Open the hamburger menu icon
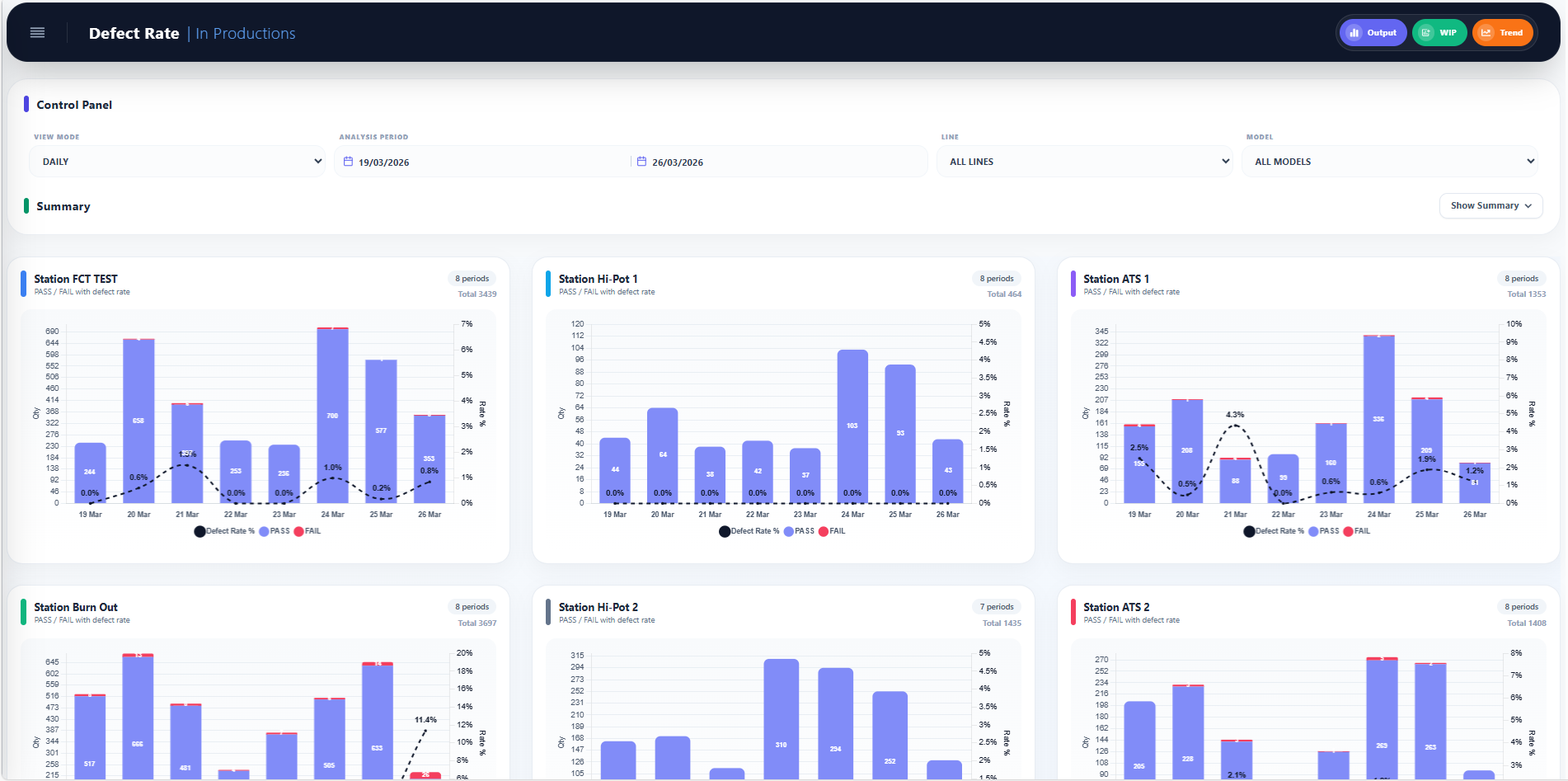 (37, 33)
